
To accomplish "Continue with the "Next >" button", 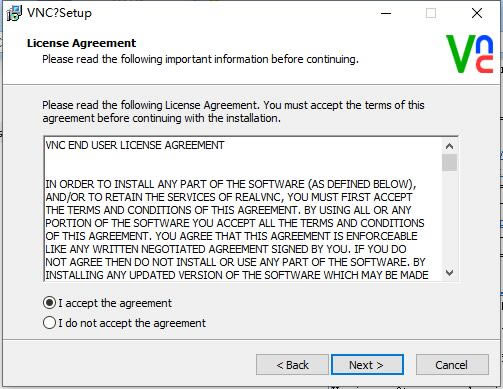I will click(367, 365).
